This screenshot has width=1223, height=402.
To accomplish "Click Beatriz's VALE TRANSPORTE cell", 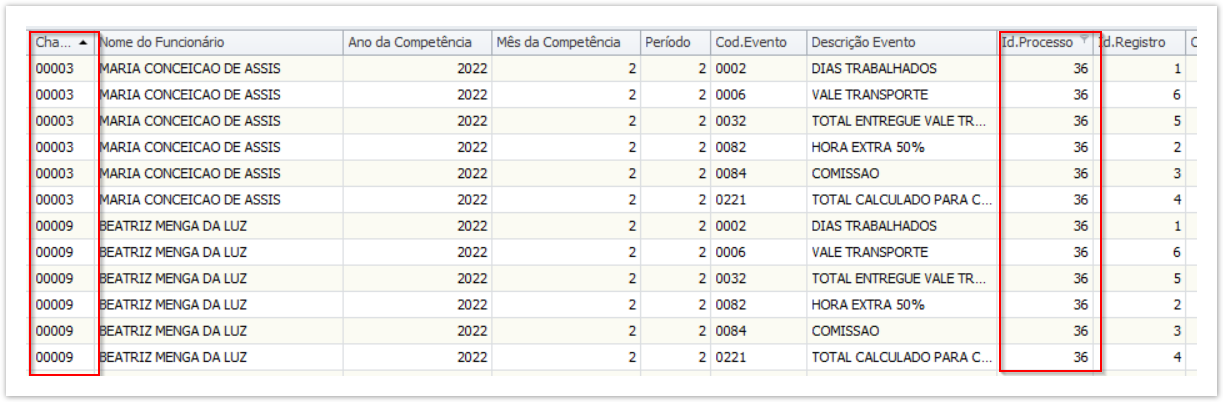I will point(869,252).
